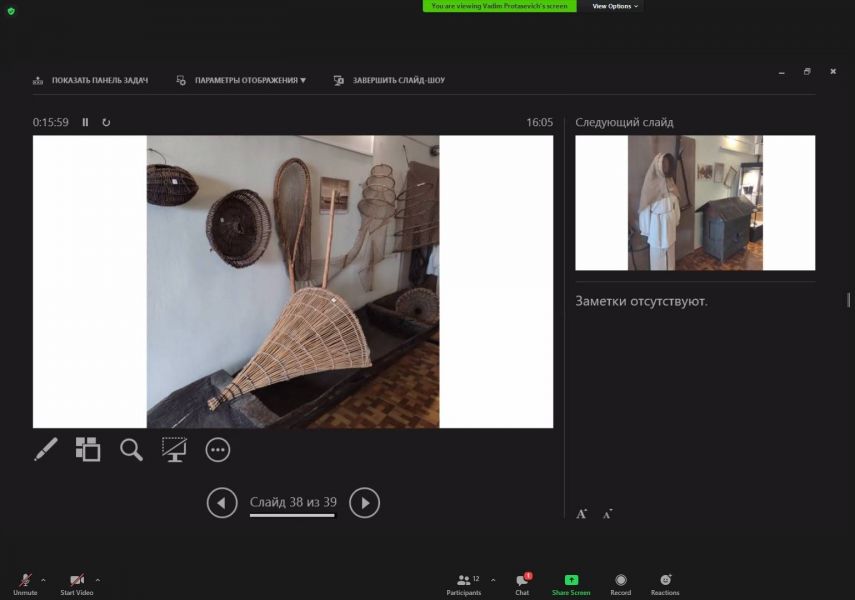
Task: Click ЗАВЕРШИТЬ СЛАЙД-ШОУ to end slideshow
Action: [x=390, y=80]
